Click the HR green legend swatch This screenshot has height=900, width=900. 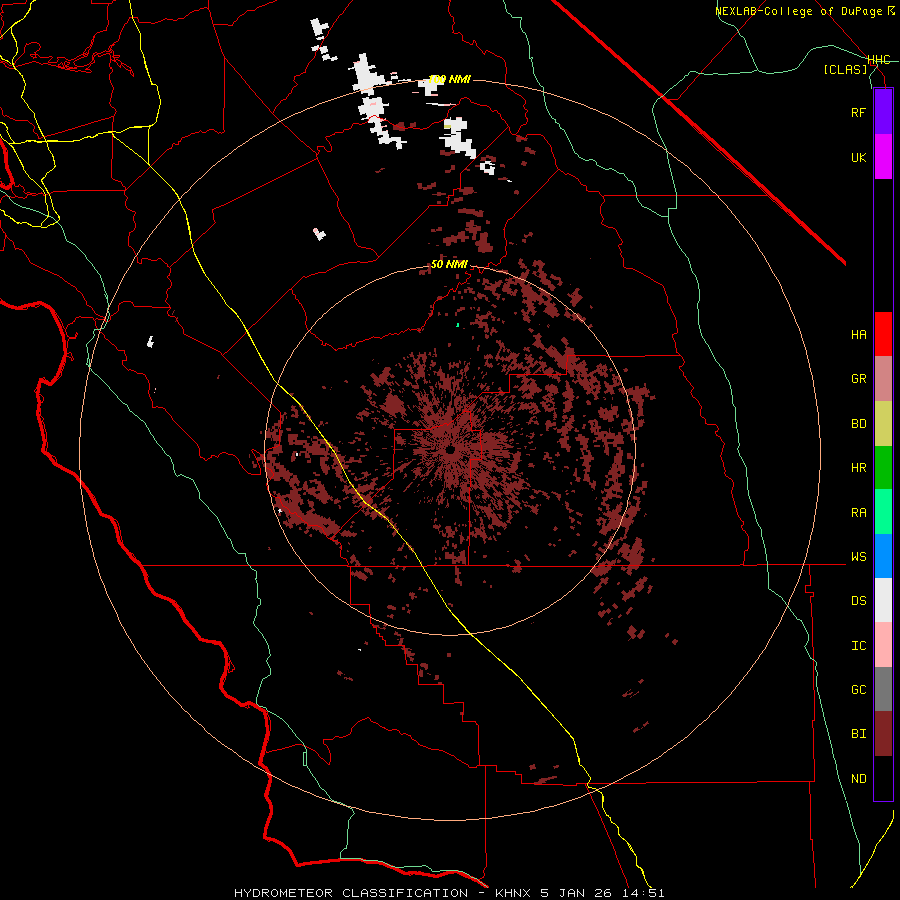point(883,468)
